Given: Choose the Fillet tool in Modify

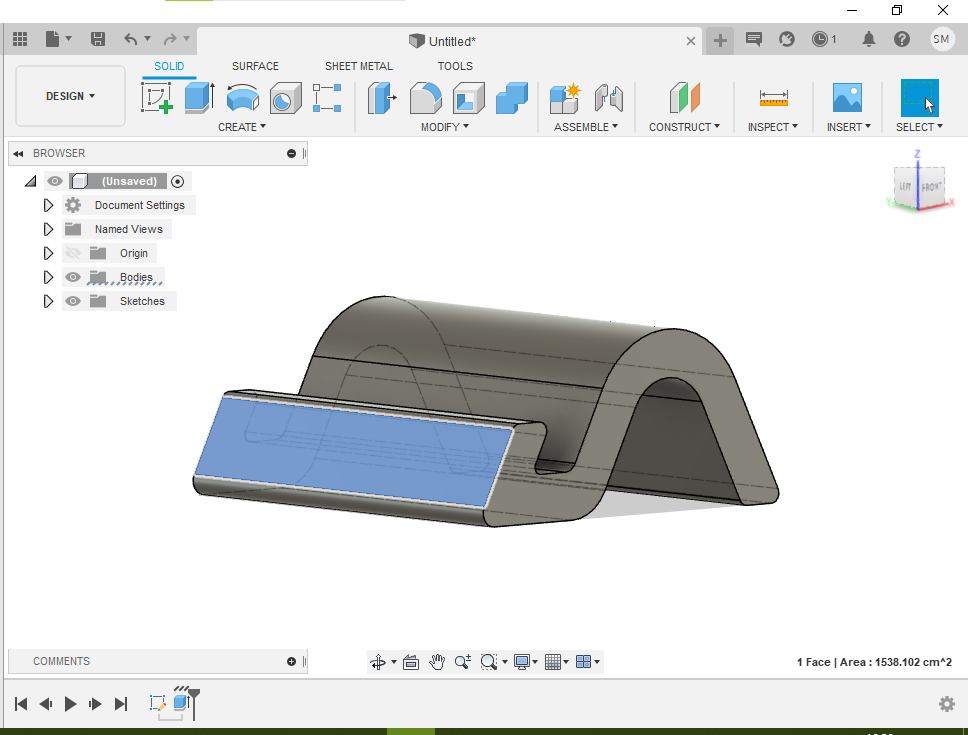Looking at the screenshot, I should click(x=426, y=98).
